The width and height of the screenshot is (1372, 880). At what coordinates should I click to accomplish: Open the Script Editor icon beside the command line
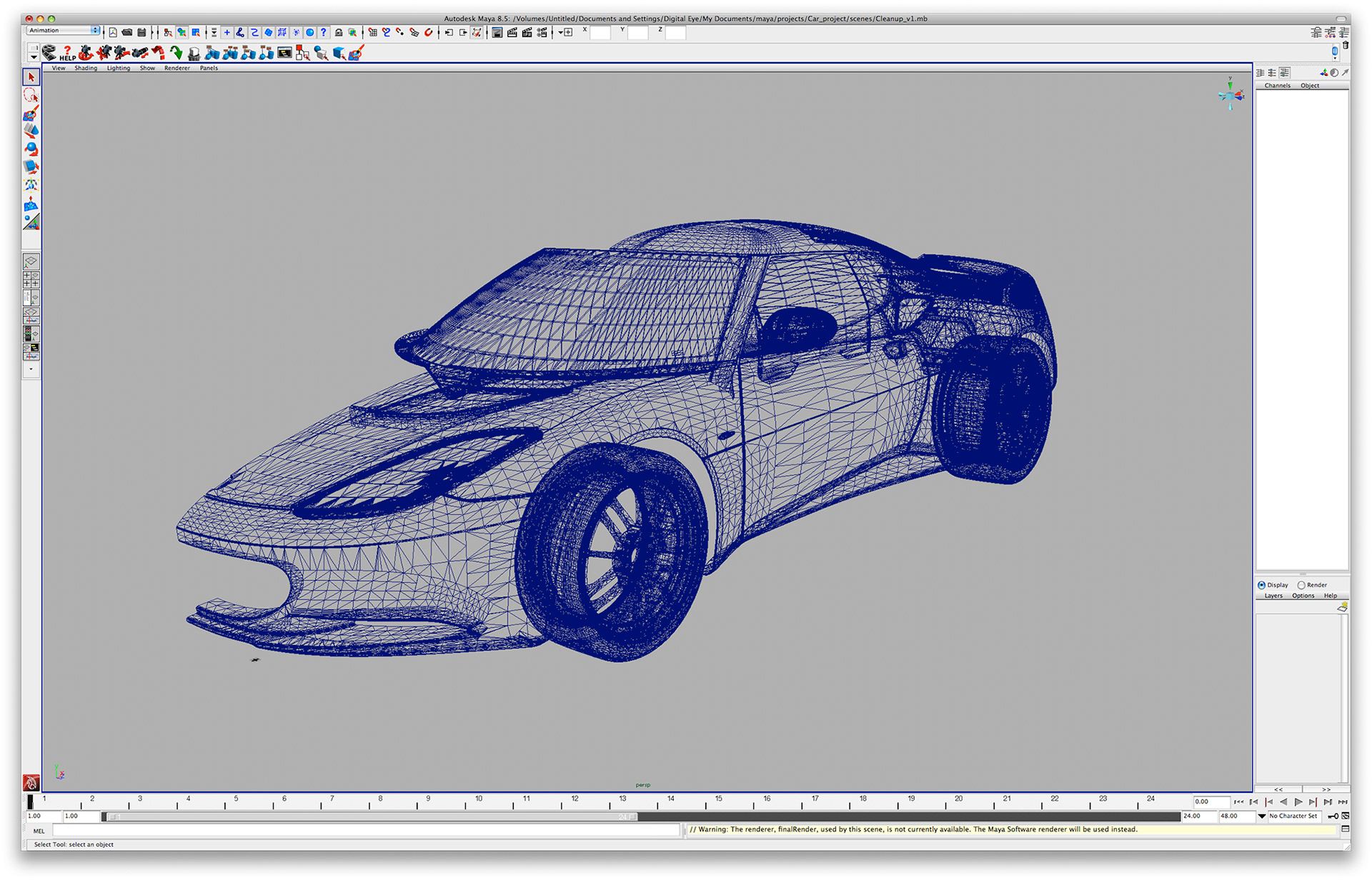[x=1346, y=829]
